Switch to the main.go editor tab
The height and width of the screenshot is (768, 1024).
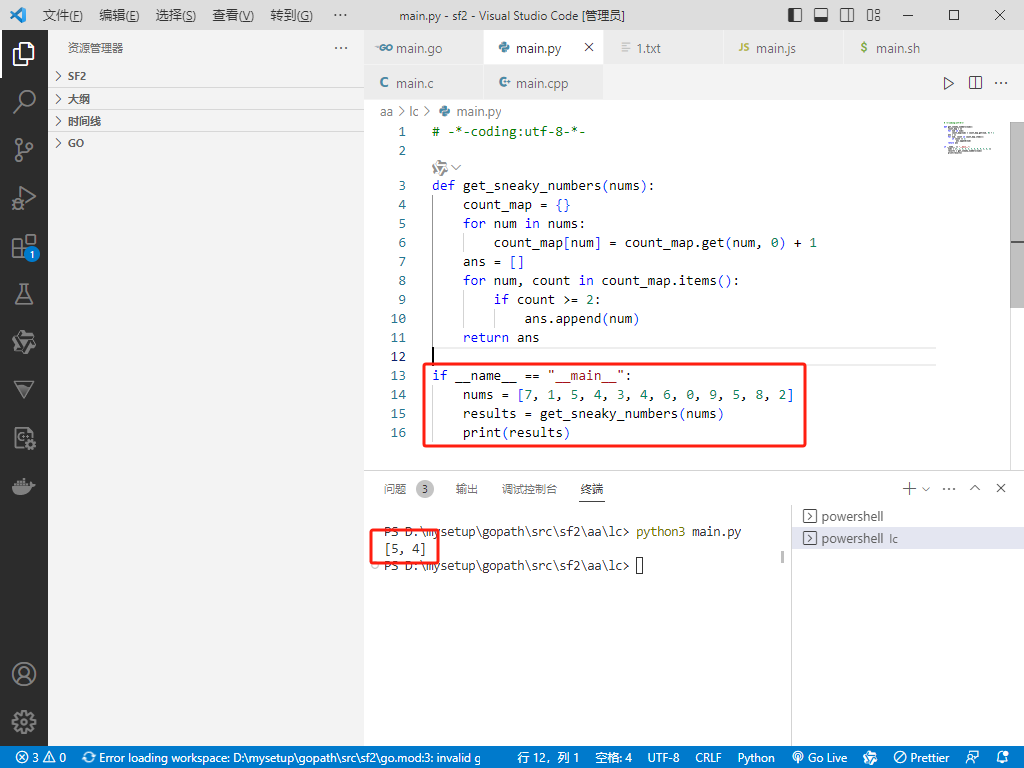[x=424, y=48]
